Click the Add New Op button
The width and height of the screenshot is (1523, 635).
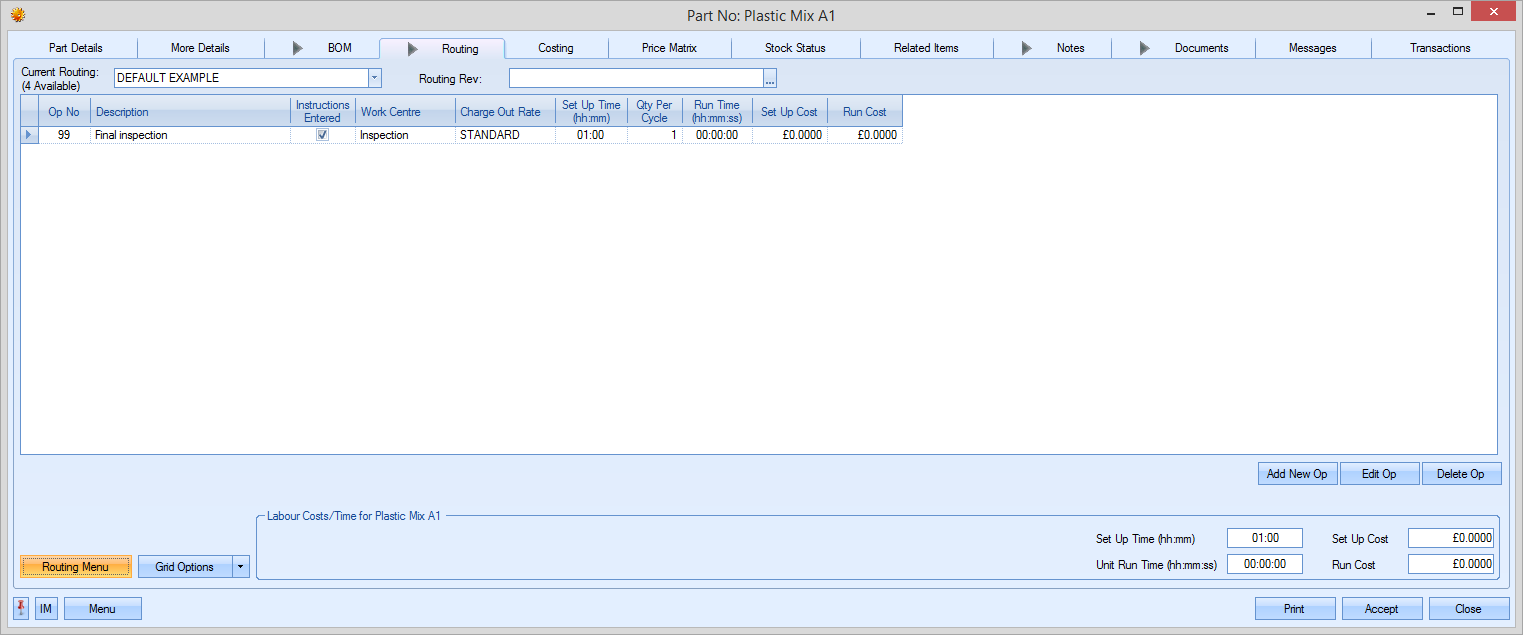coord(1297,474)
